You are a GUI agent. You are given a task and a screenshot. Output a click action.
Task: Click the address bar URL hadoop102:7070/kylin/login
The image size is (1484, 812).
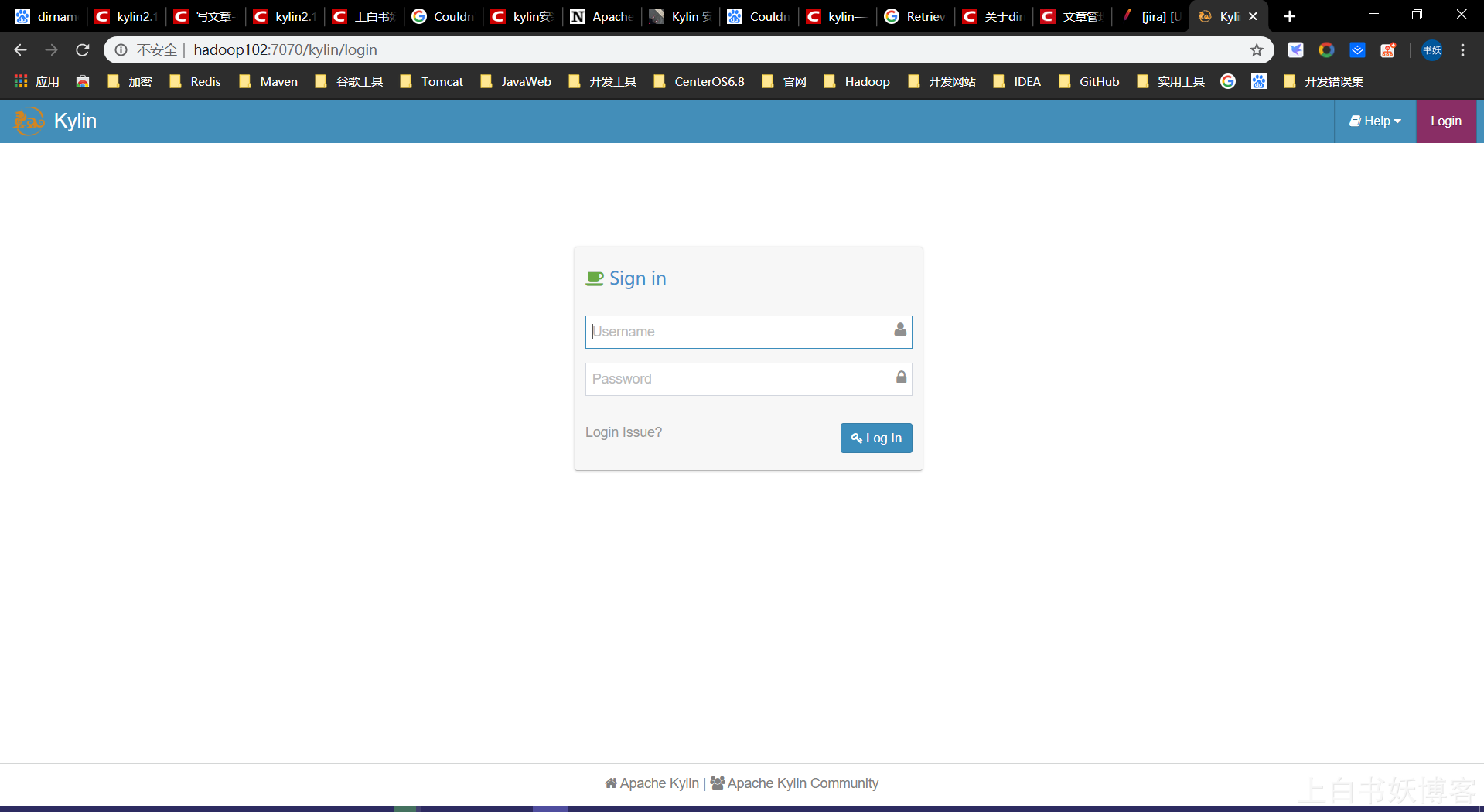tap(285, 50)
